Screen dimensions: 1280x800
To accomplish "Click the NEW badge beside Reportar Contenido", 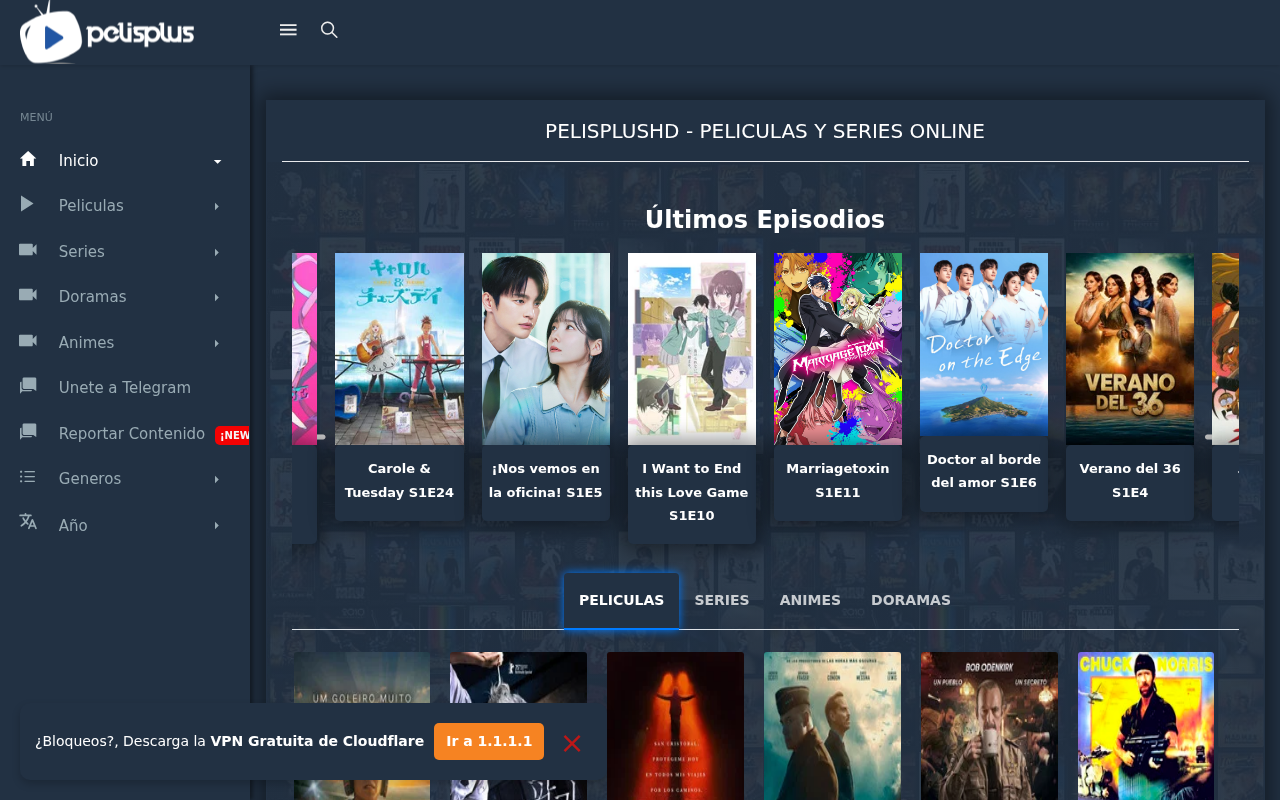I will tap(233, 435).
